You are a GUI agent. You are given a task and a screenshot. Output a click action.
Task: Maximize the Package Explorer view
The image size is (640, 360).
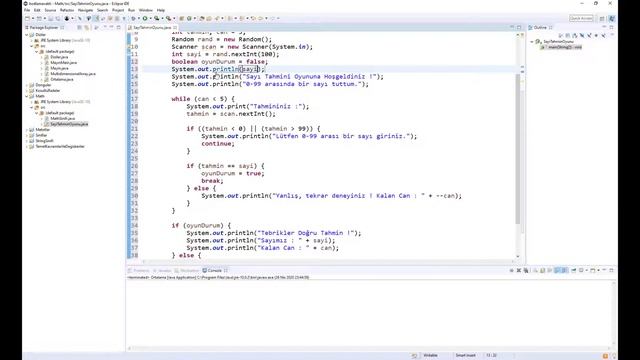[118, 27]
